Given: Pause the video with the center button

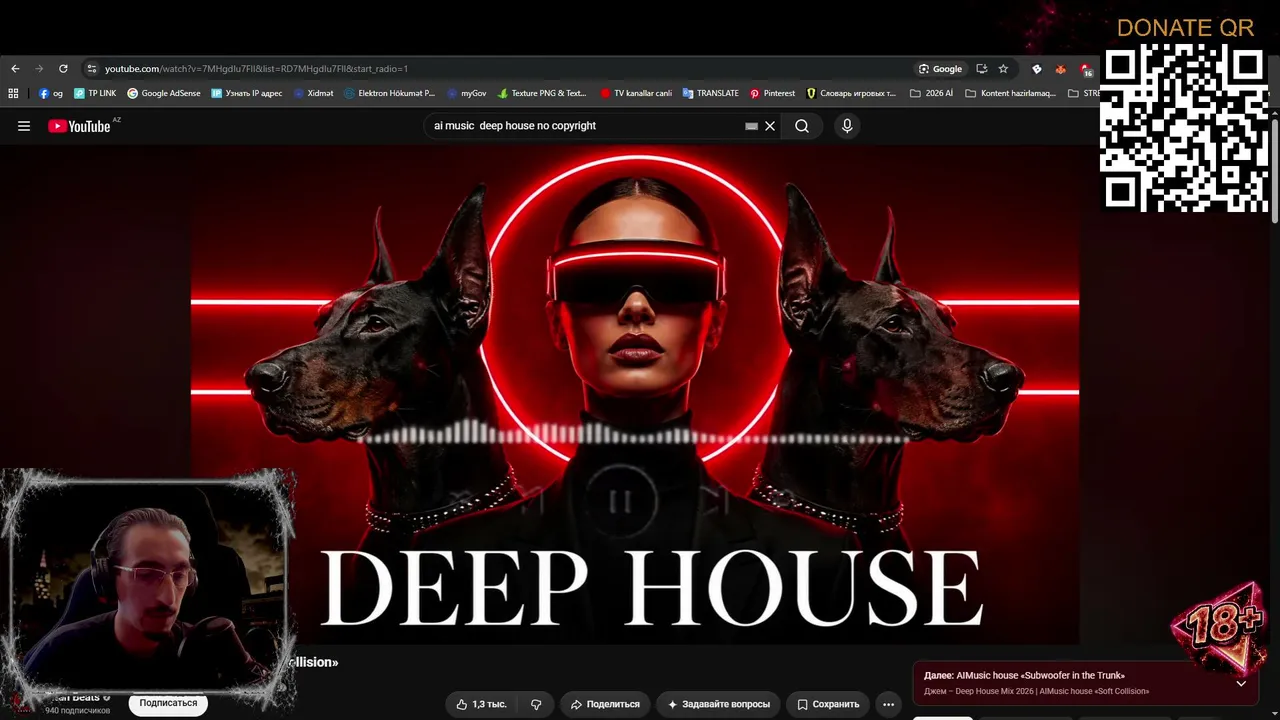Looking at the screenshot, I should [621, 500].
